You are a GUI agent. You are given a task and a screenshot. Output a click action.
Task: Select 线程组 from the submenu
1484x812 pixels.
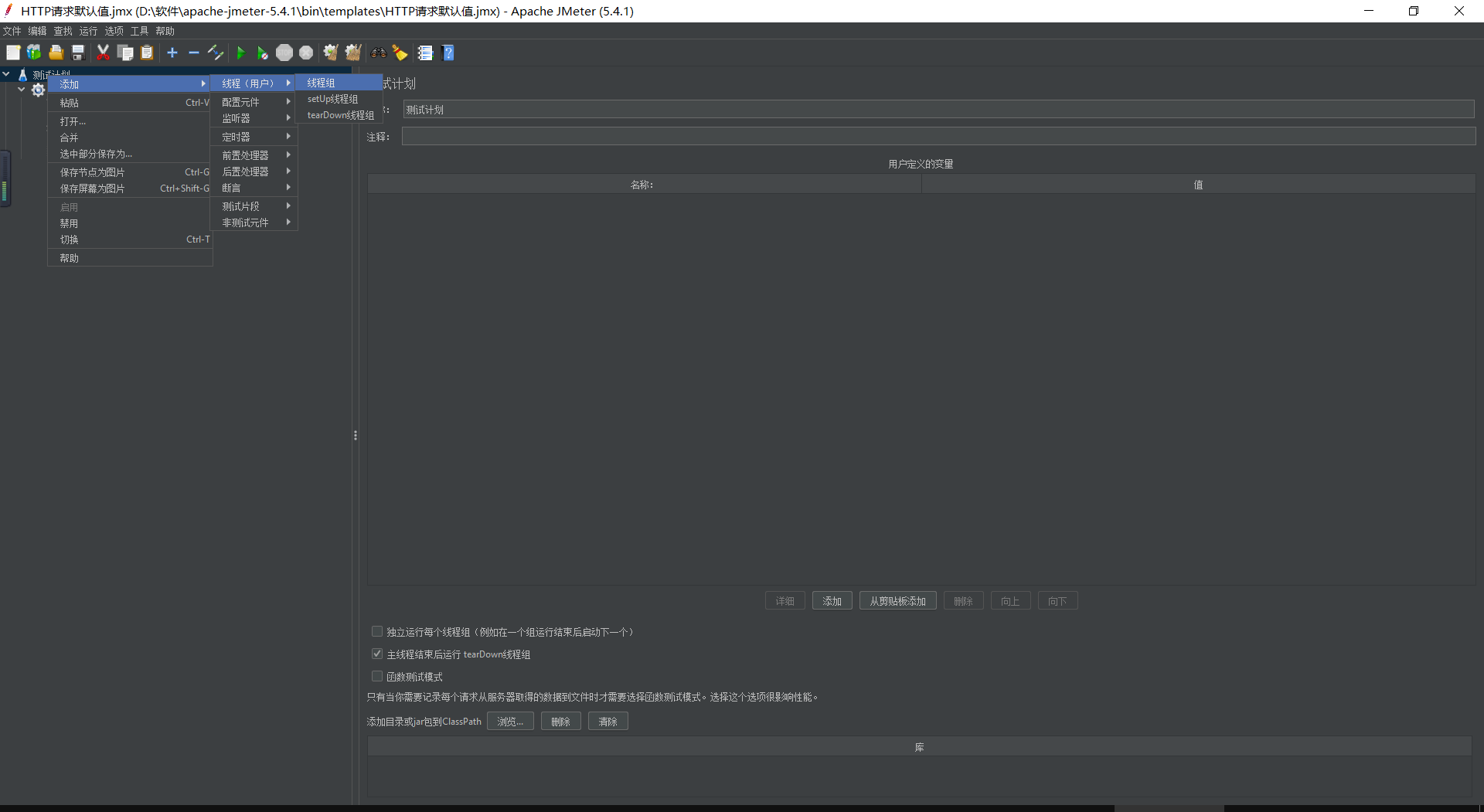(322, 82)
